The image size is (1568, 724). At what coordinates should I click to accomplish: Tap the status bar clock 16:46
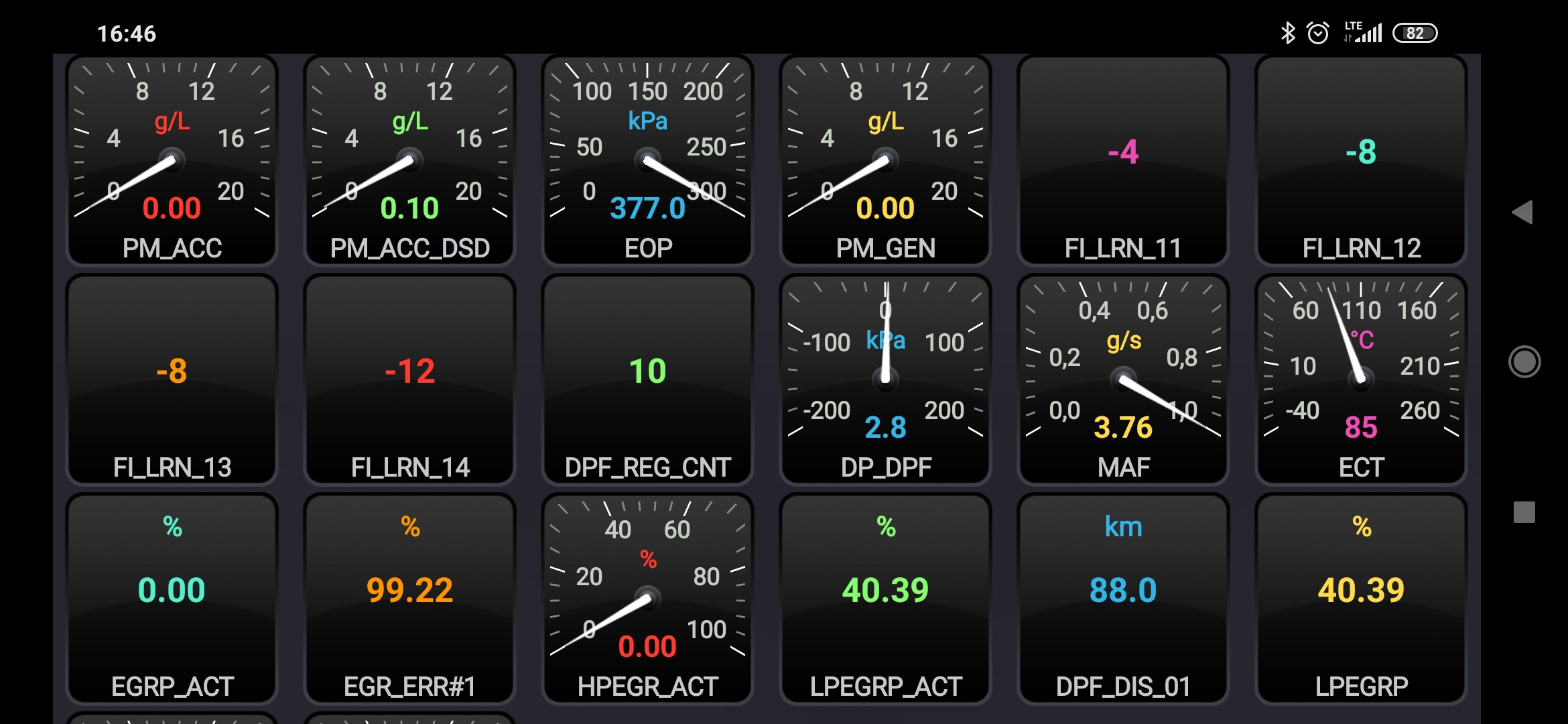click(x=127, y=34)
